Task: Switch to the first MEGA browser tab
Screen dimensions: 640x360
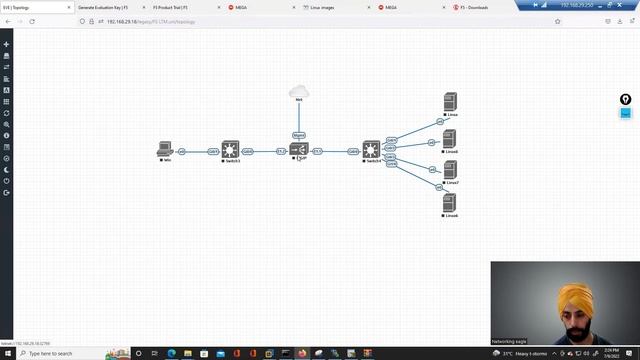Action: (262, 7)
